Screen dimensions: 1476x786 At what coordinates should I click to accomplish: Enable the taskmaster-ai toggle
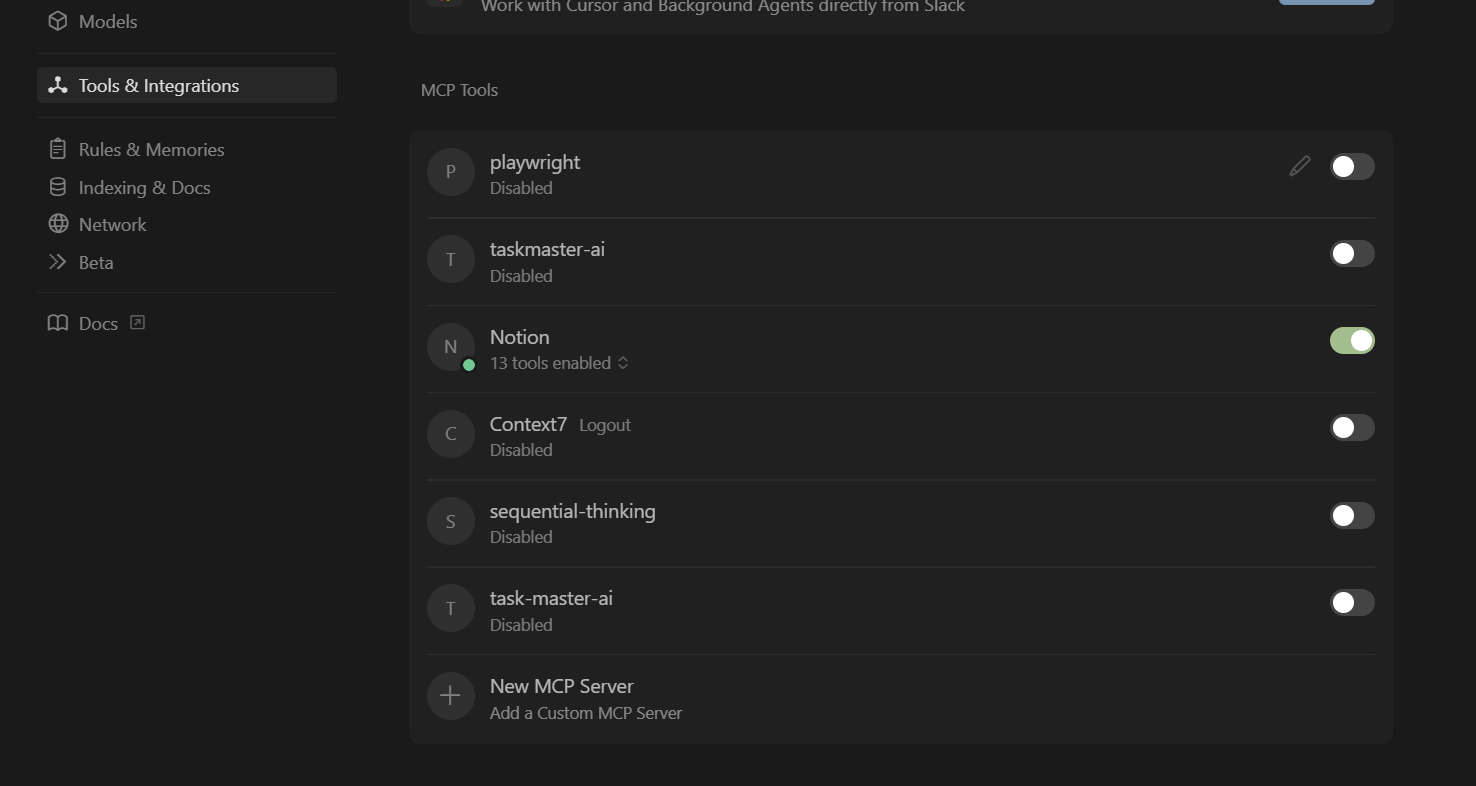click(1352, 254)
